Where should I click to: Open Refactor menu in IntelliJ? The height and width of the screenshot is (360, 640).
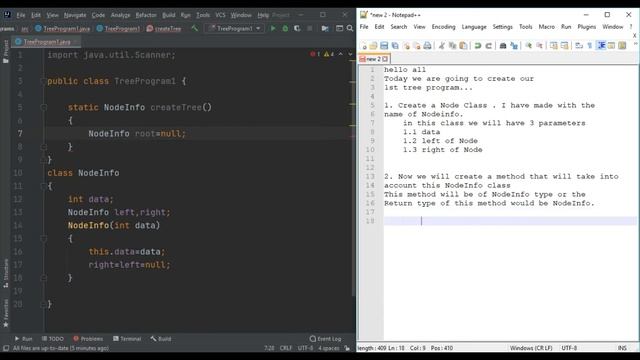click(146, 15)
